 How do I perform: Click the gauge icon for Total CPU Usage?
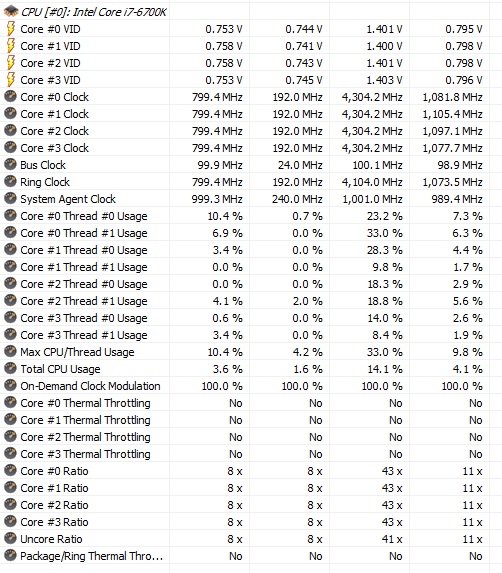[10, 368]
